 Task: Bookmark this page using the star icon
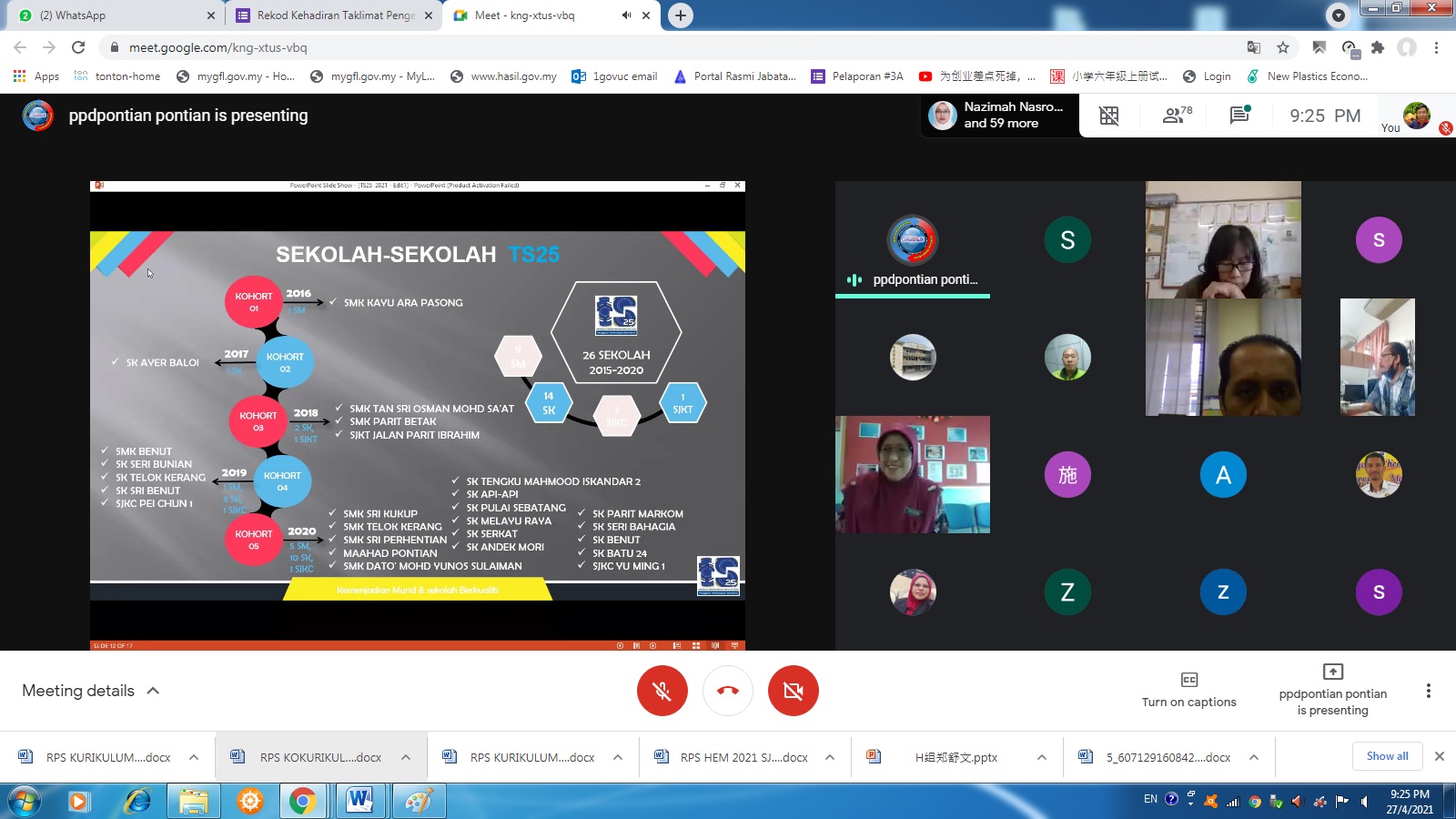click(x=1283, y=47)
